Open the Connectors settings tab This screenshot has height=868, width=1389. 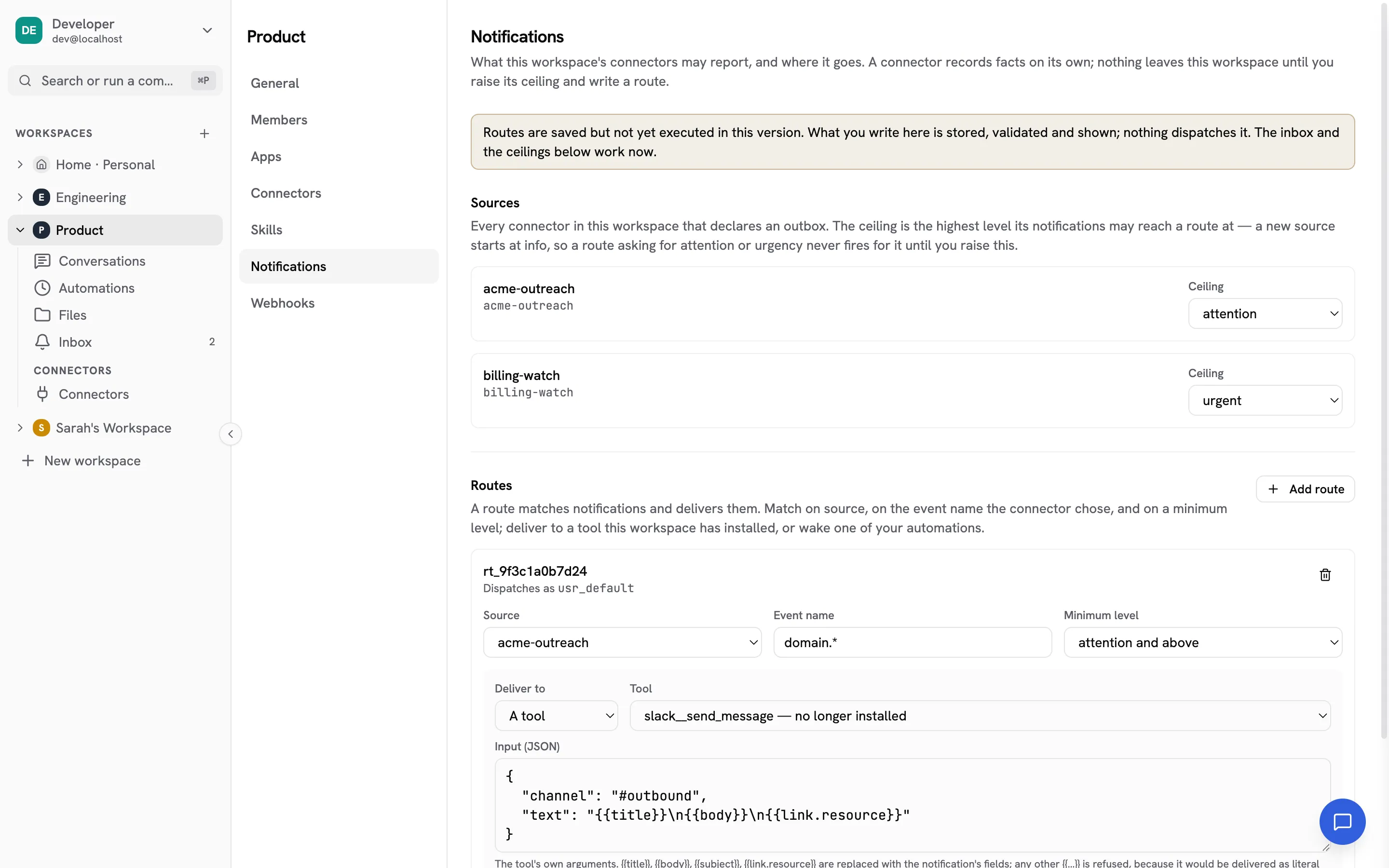[x=339, y=193]
